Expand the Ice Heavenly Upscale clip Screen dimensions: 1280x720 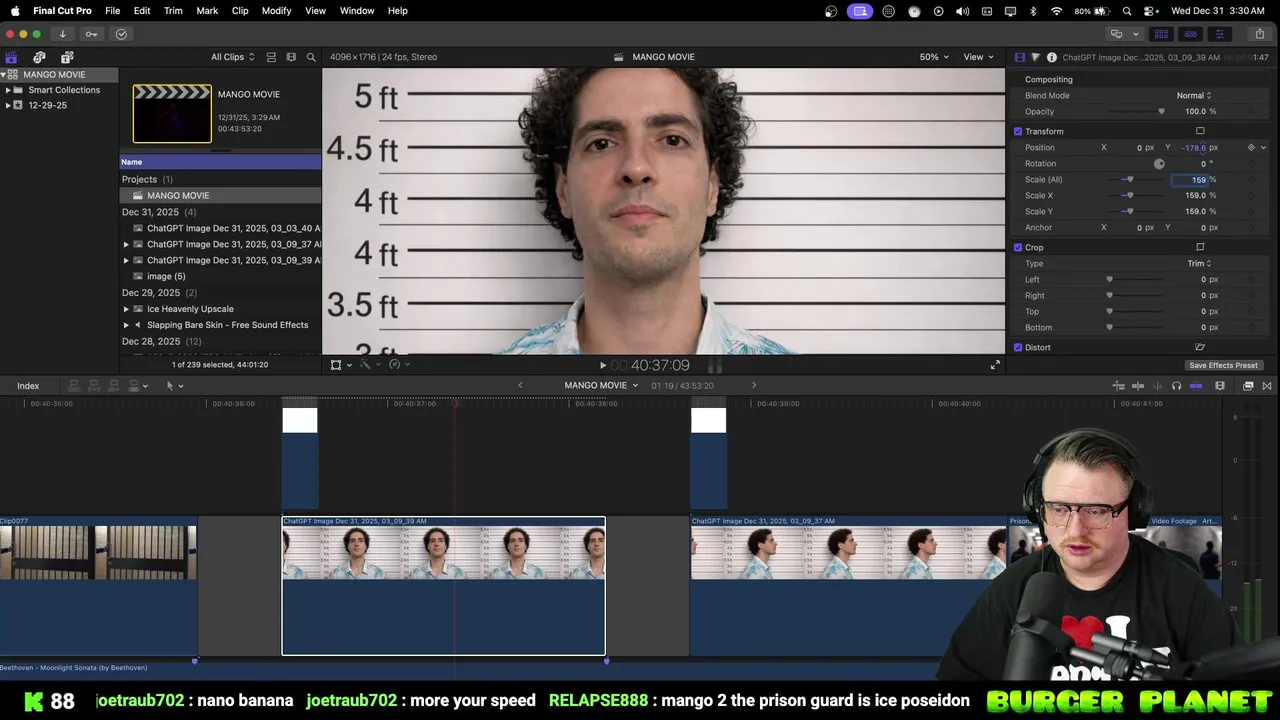[x=126, y=309]
